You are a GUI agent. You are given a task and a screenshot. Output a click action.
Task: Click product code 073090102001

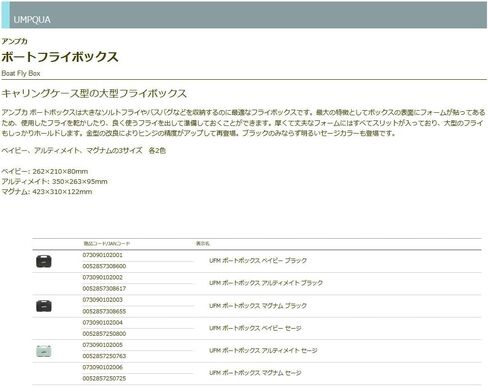[103, 255]
